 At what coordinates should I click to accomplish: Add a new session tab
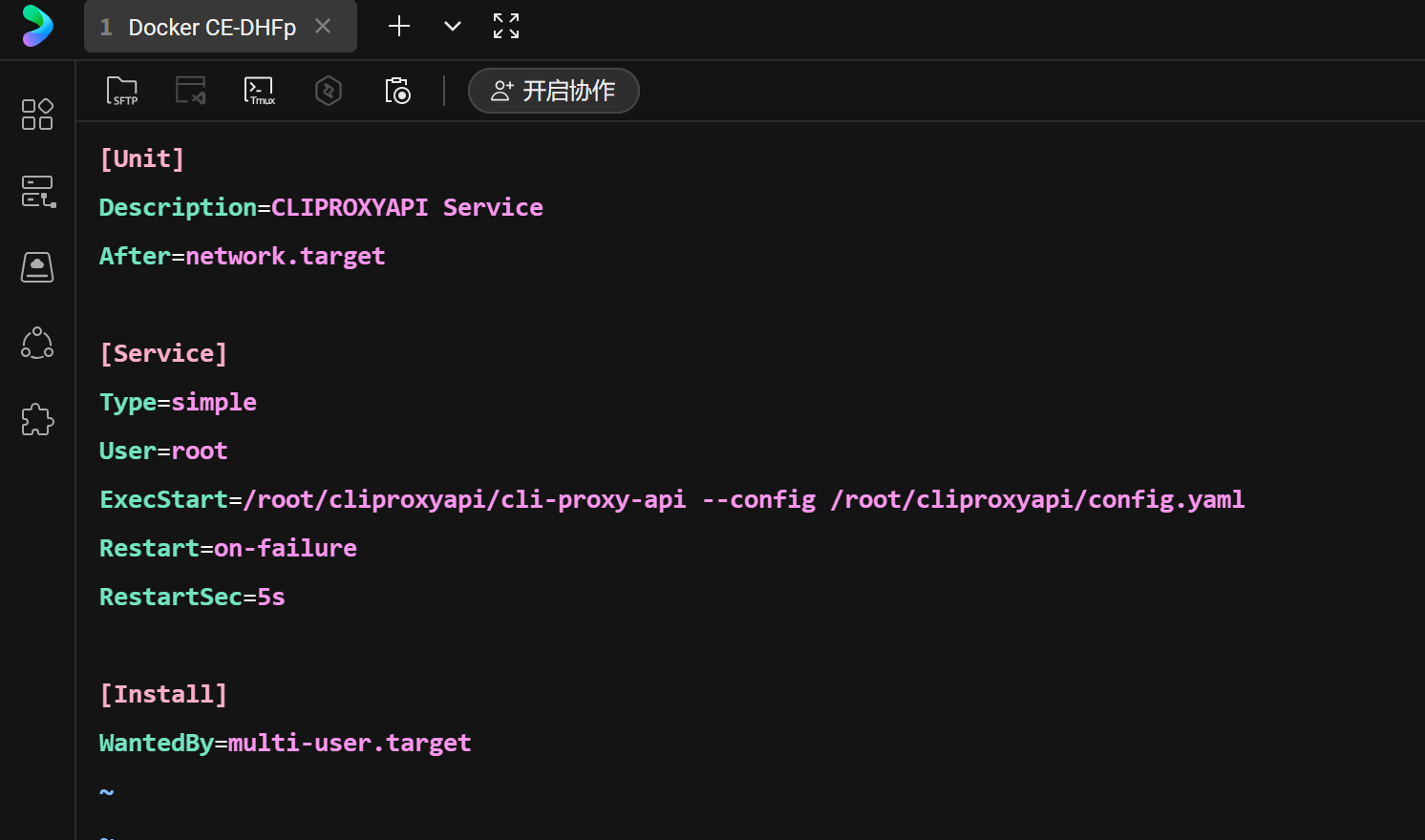pyautogui.click(x=399, y=26)
